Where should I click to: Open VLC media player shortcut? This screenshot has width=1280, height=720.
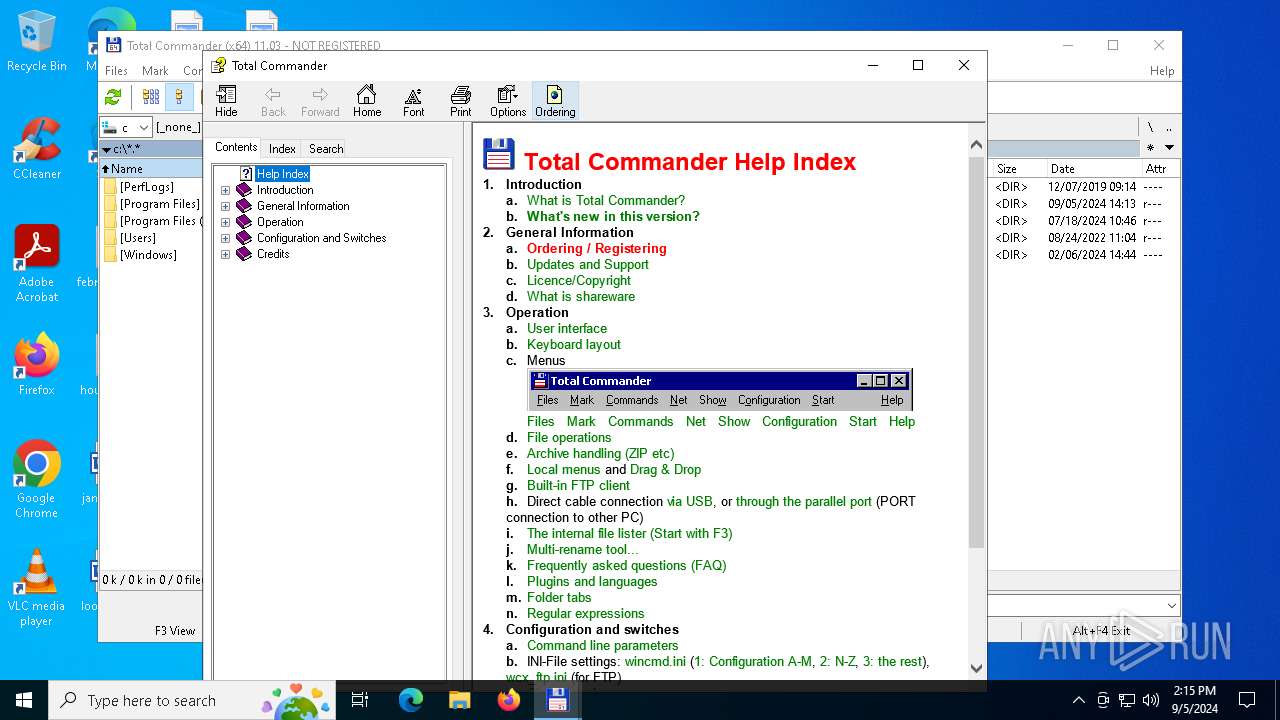[37, 588]
